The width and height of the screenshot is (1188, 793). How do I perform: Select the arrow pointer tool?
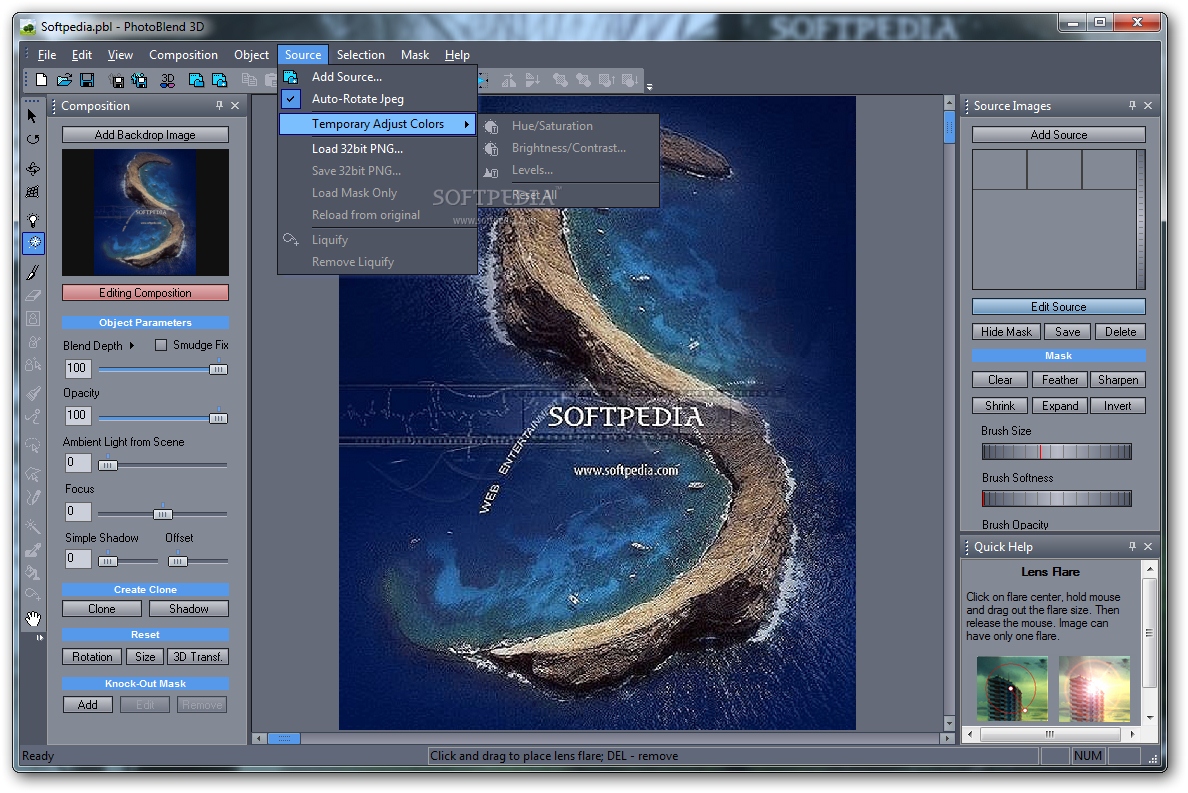[32, 116]
